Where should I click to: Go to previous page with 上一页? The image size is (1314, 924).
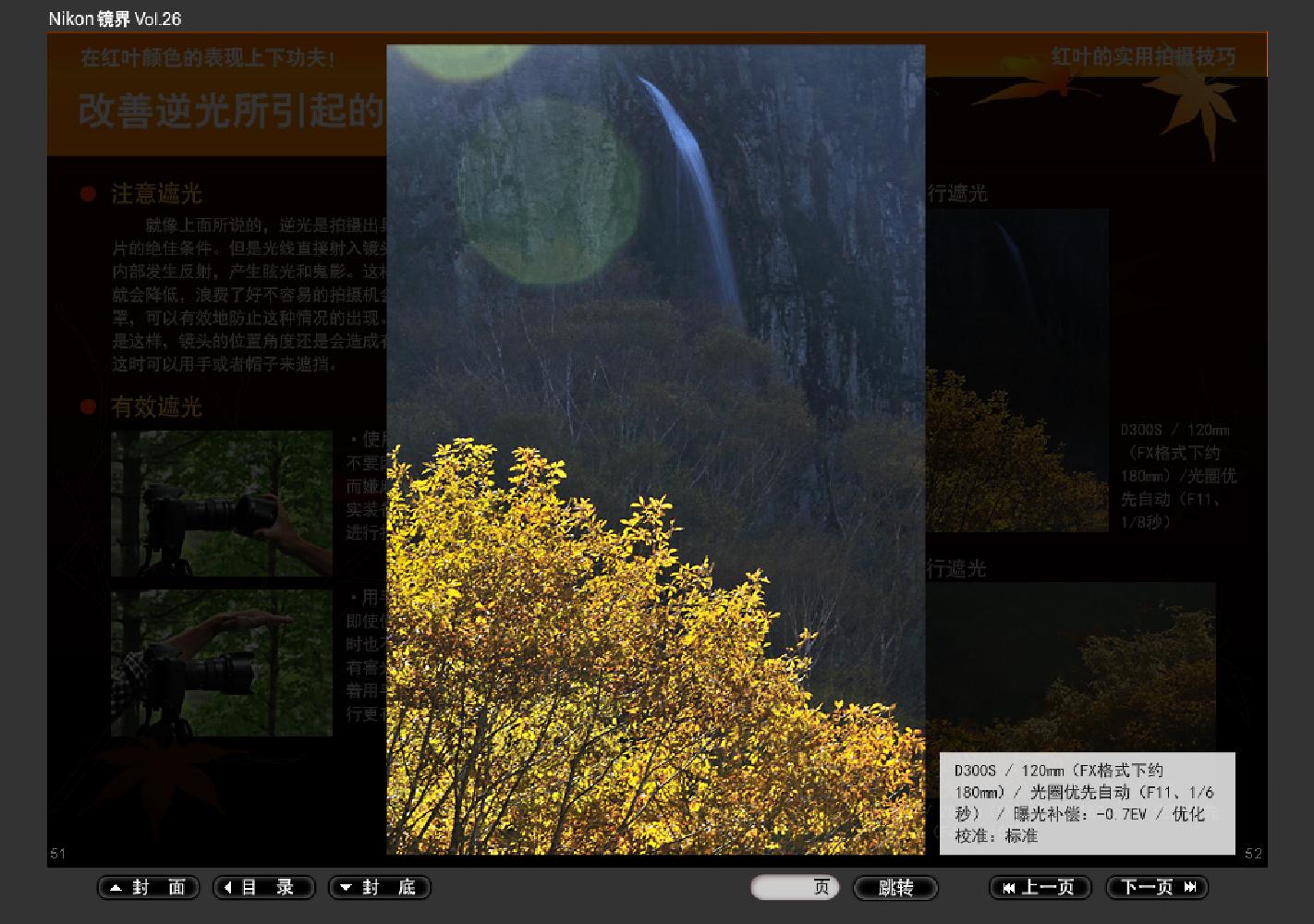[x=1040, y=888]
